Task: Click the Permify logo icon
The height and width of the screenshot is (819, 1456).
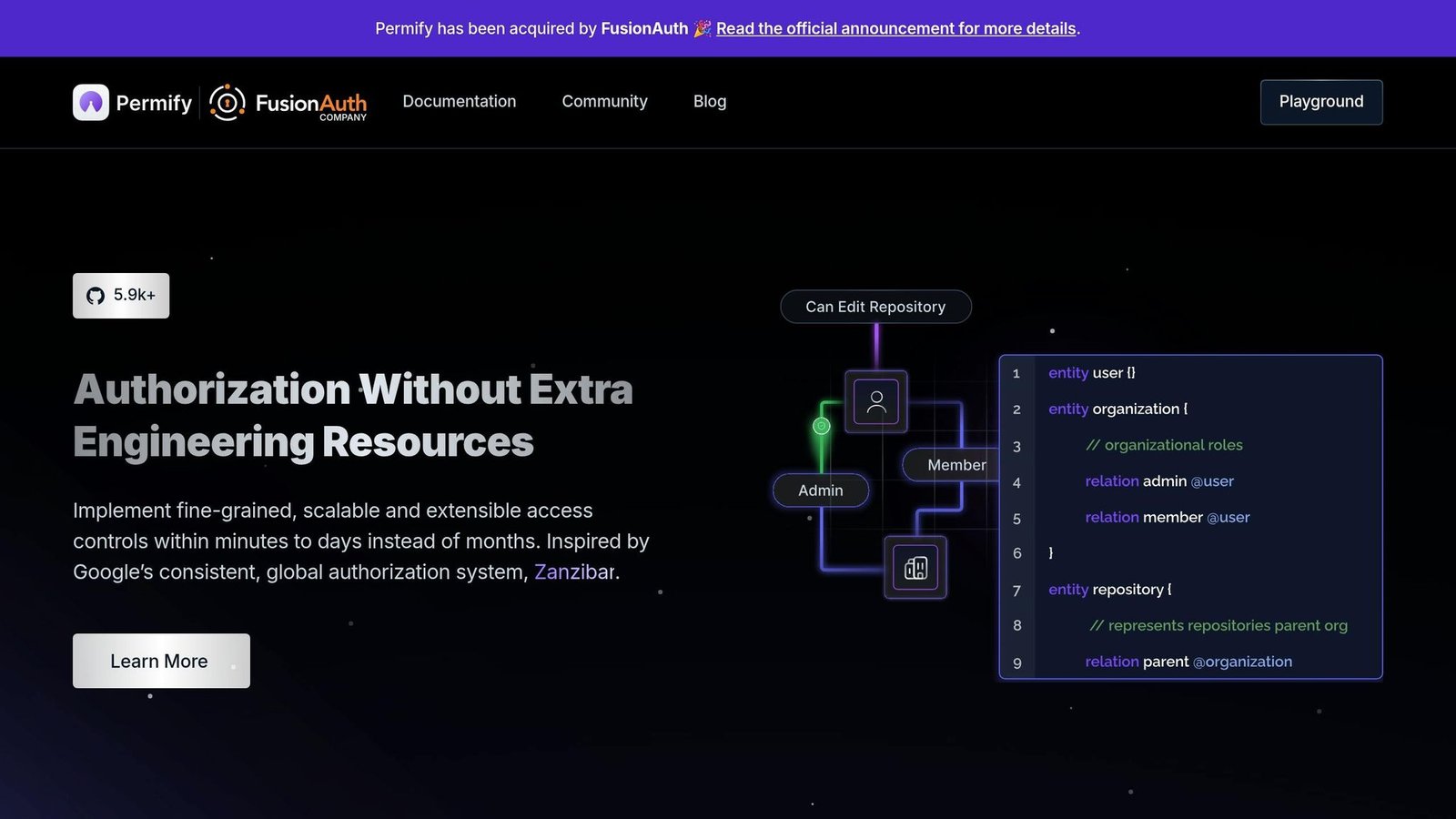Action: point(91,102)
